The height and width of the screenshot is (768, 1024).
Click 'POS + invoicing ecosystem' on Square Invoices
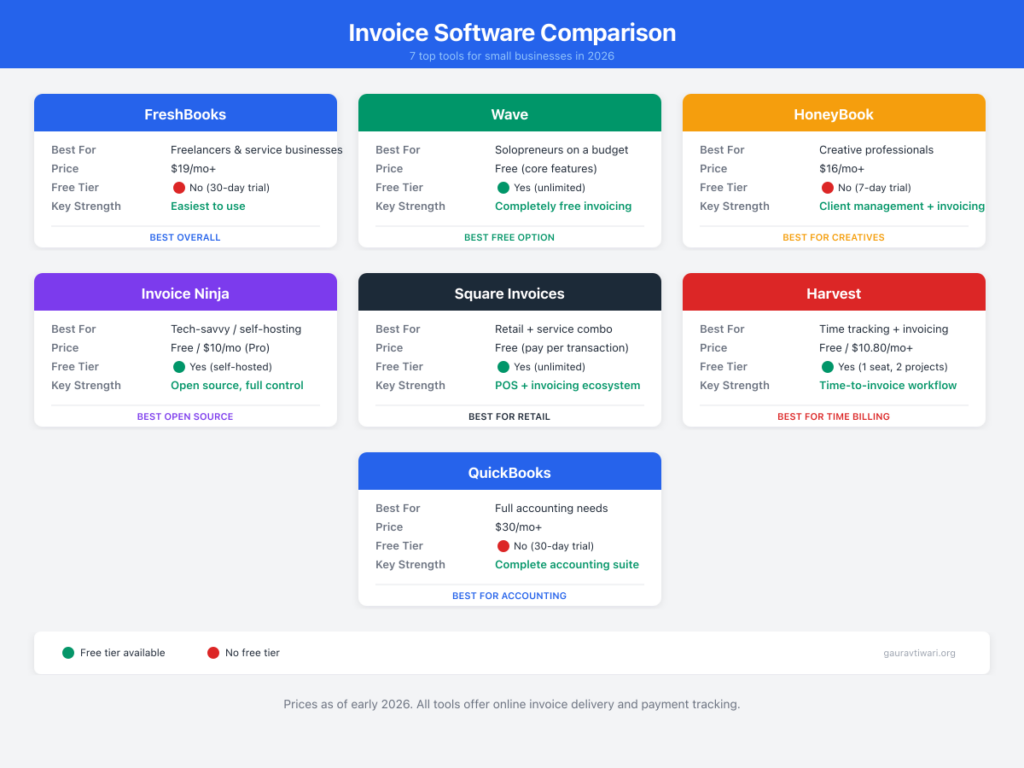[x=568, y=385]
